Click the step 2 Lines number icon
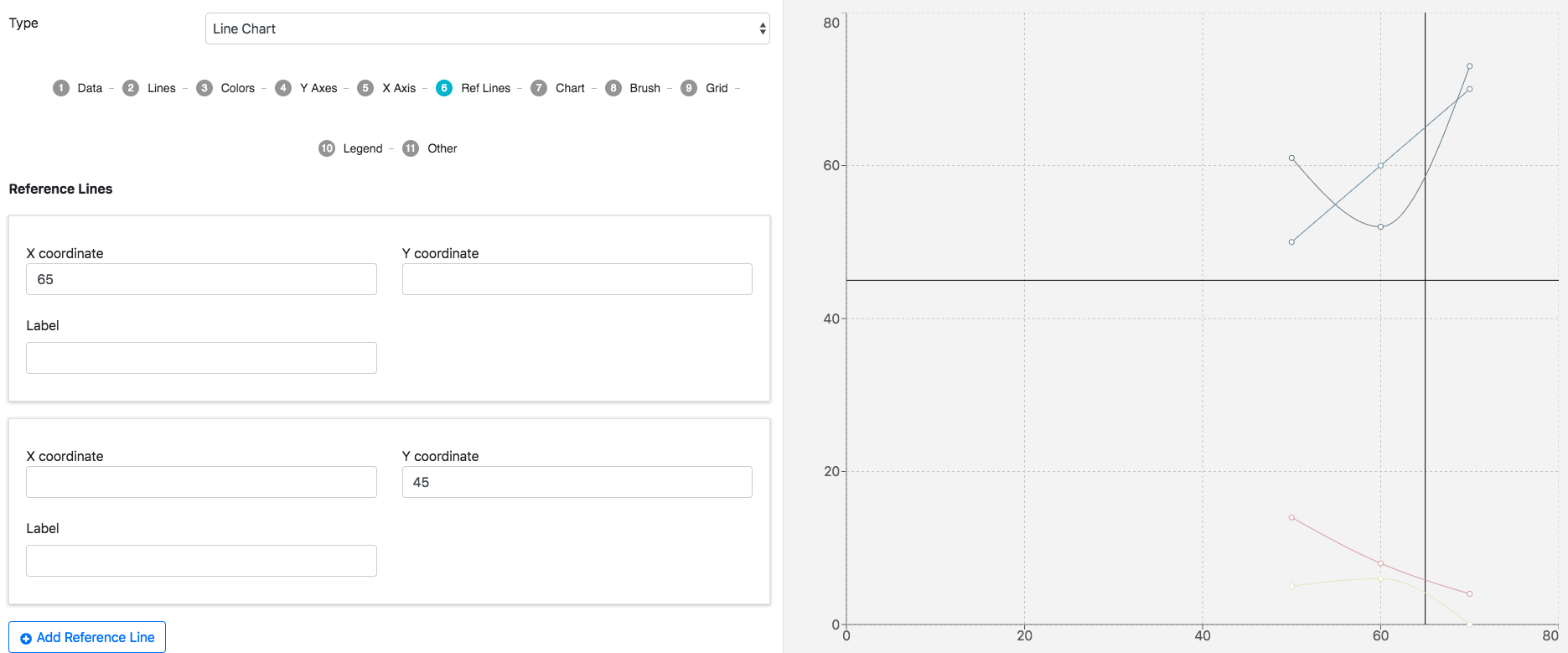This screenshot has width=1568, height=653. tap(131, 88)
